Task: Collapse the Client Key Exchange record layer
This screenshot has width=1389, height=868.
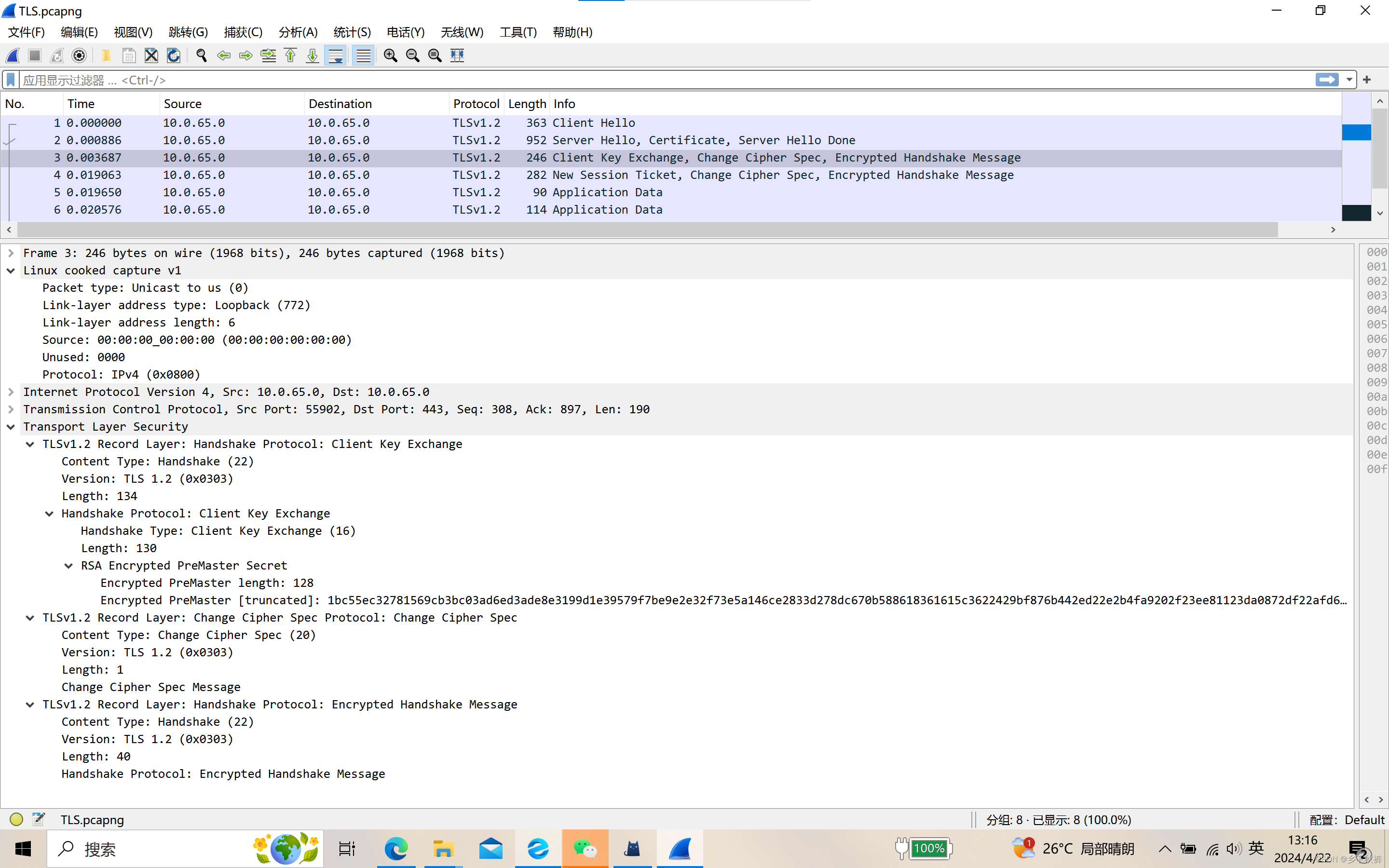Action: click(x=30, y=444)
